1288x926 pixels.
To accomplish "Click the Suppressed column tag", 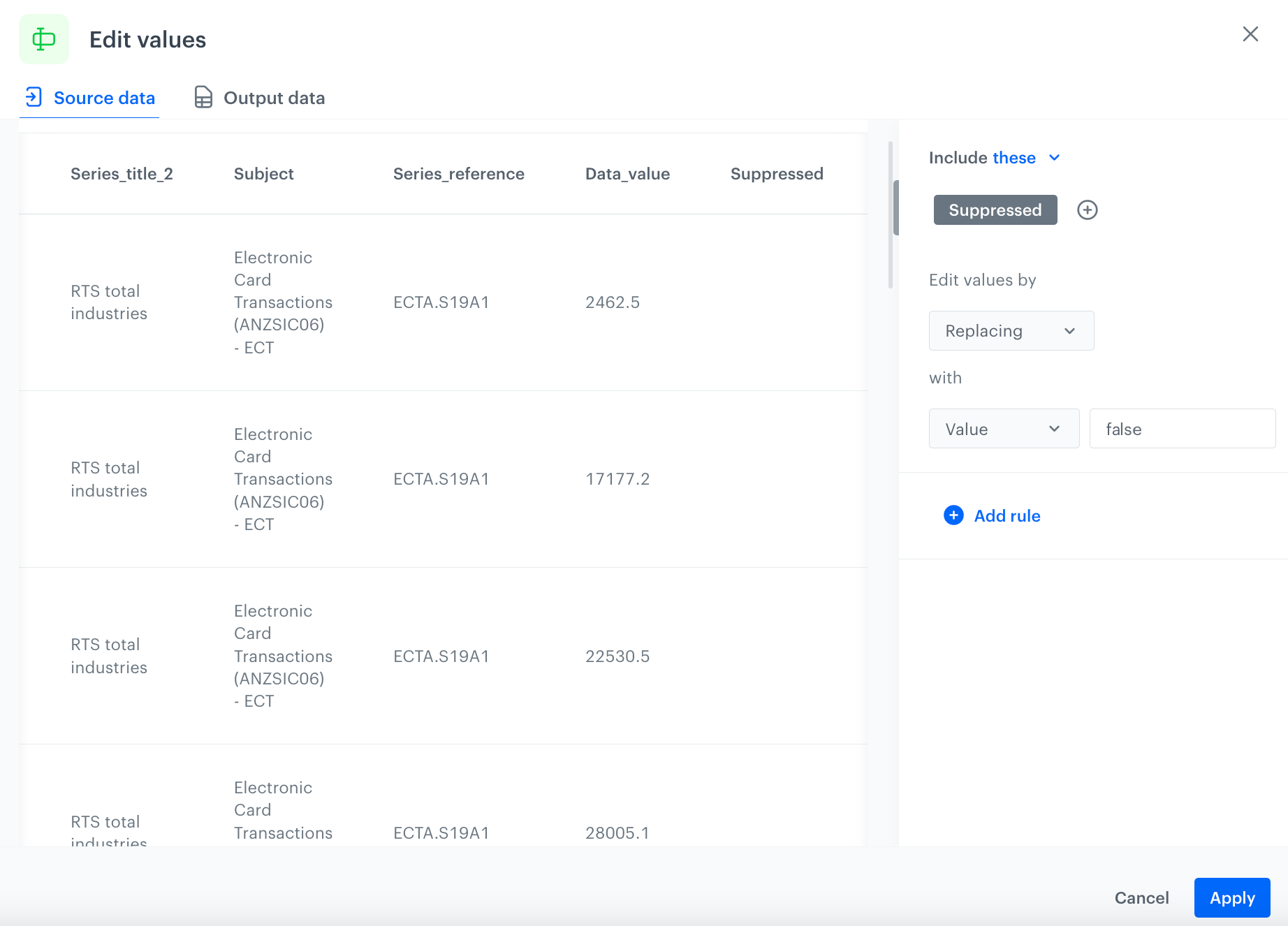I will tap(995, 210).
